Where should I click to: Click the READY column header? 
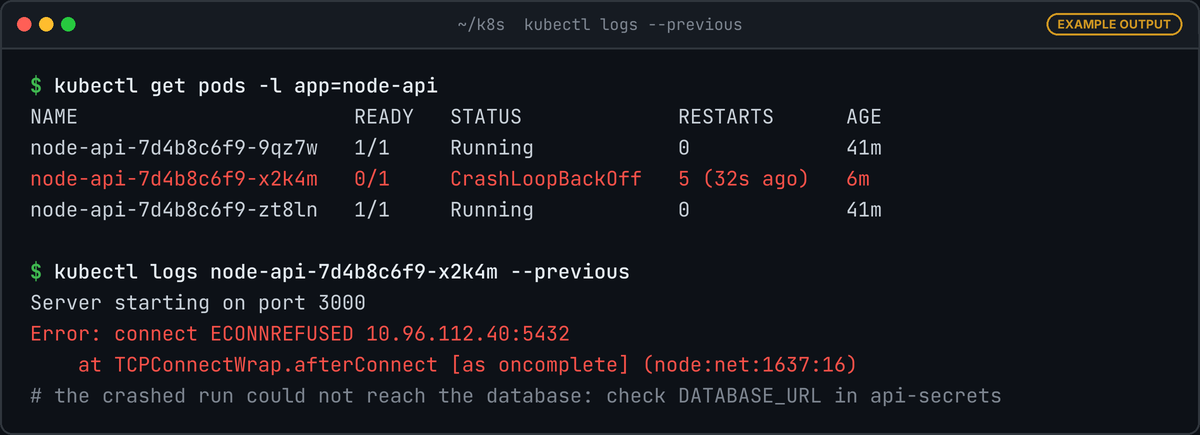[x=384, y=117]
